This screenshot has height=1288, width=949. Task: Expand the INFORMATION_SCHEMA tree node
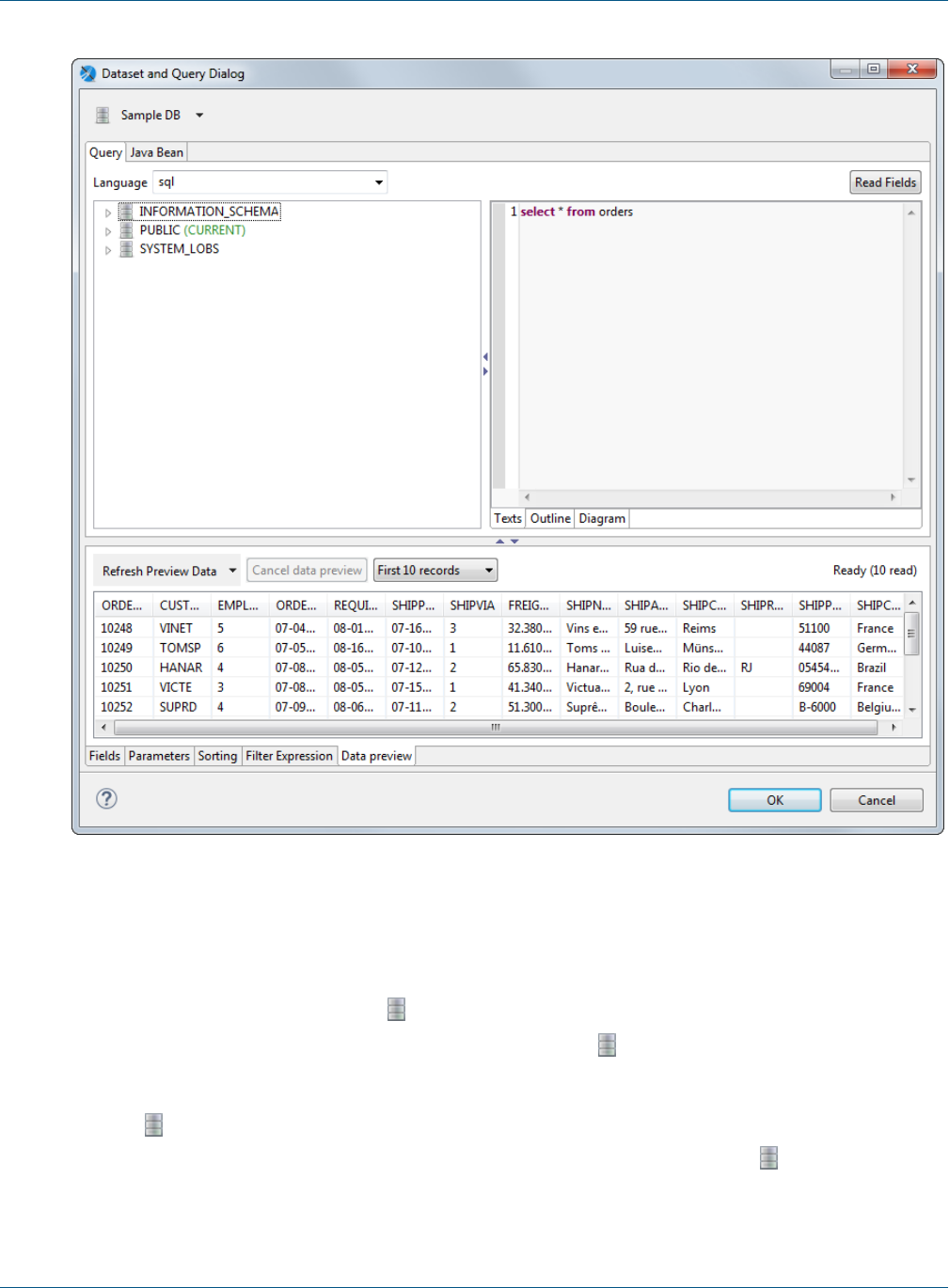click(x=108, y=212)
